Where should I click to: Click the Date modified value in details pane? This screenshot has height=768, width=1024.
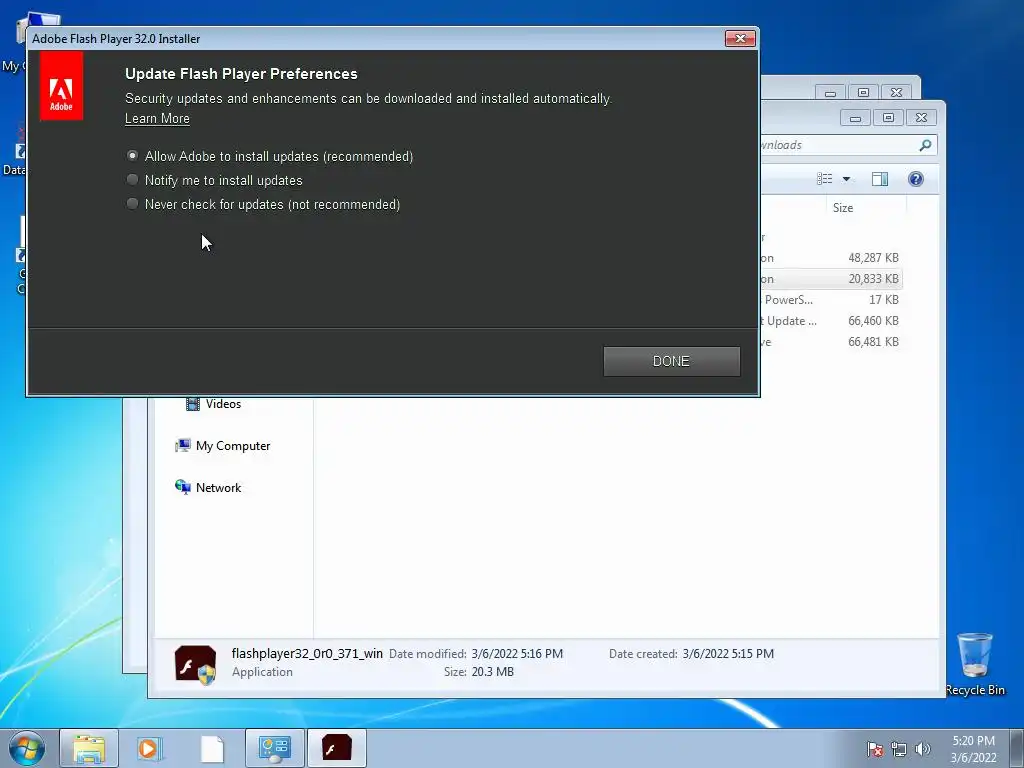click(517, 654)
